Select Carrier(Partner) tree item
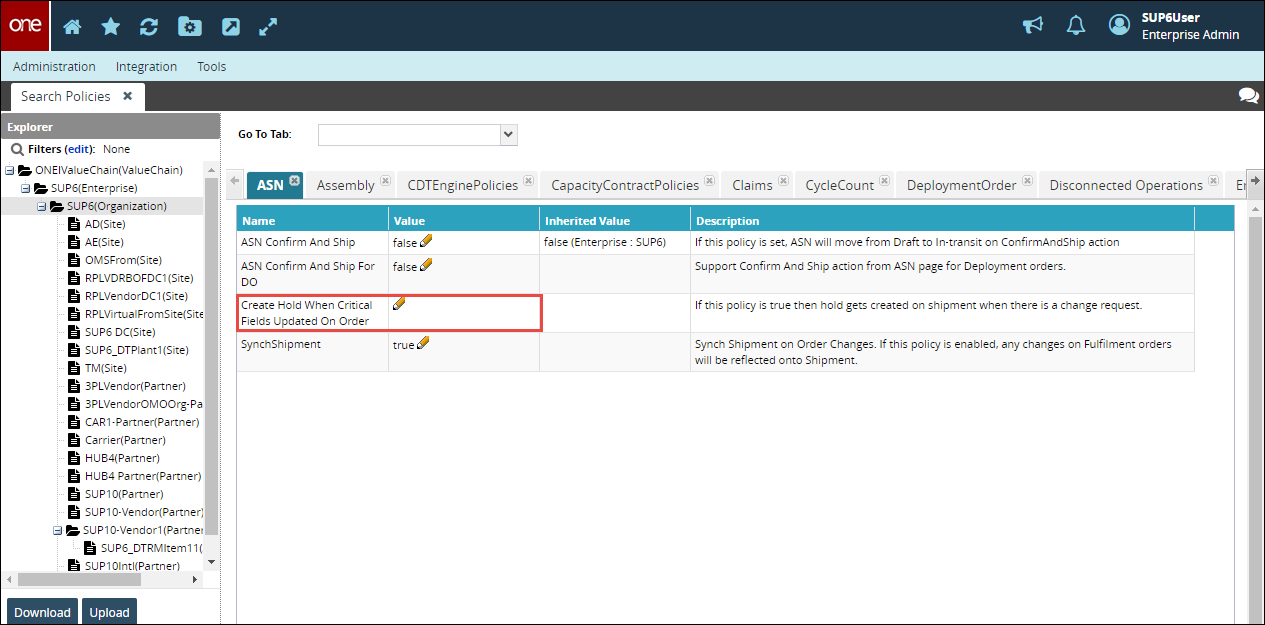 pos(125,440)
